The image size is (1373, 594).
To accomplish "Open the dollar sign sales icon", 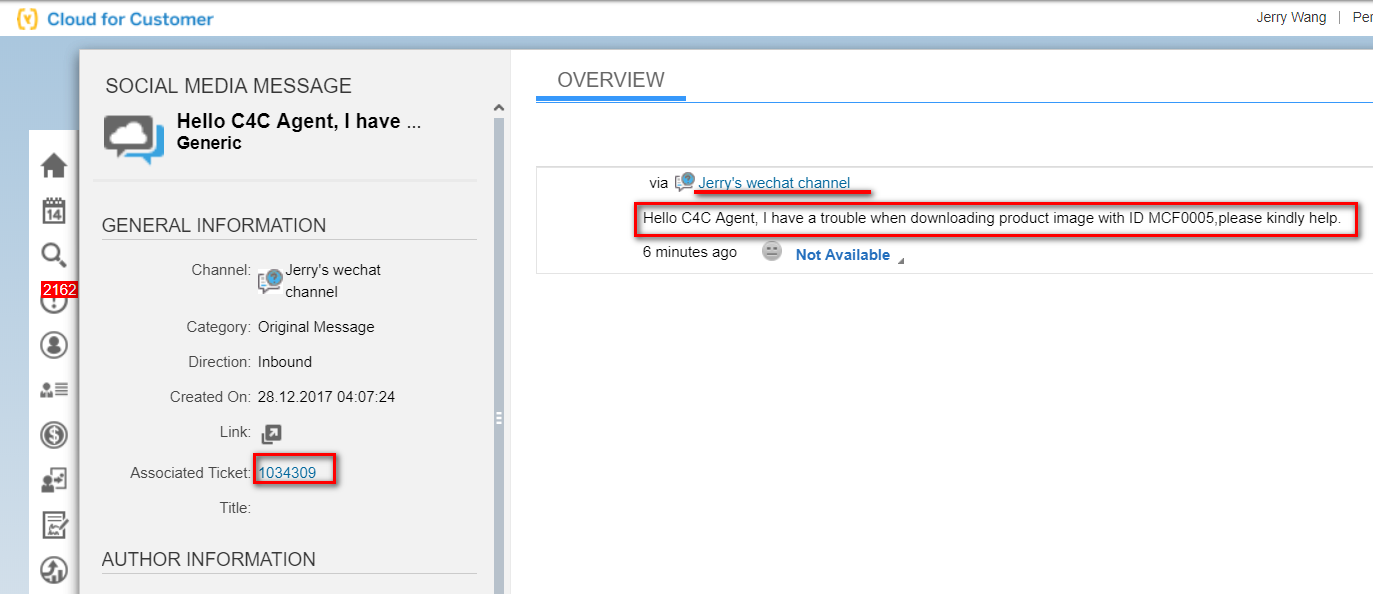I will [x=53, y=435].
